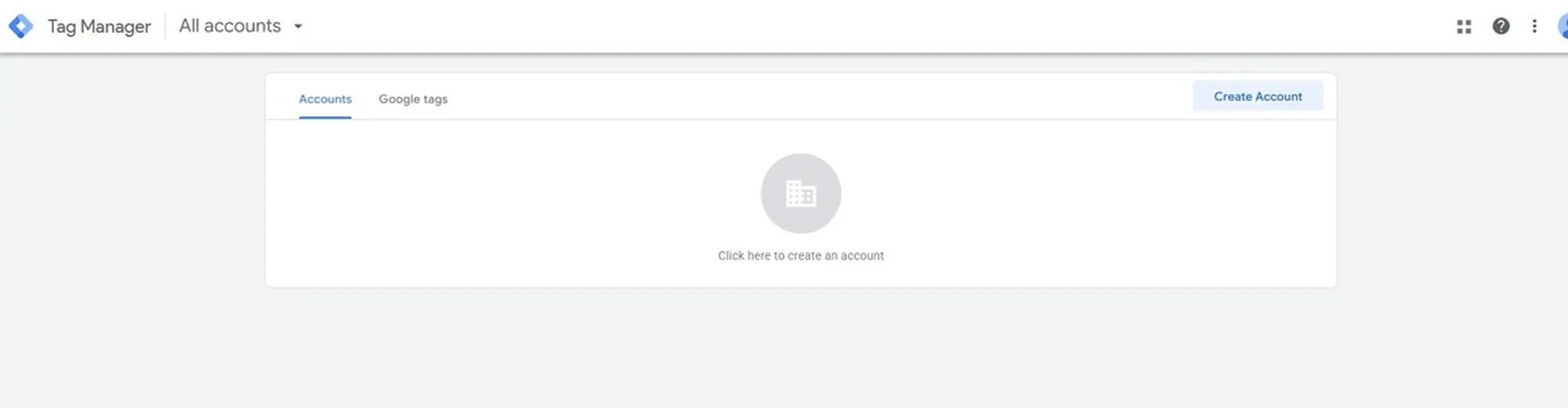This screenshot has width=1568, height=408.
Task: Click empty tab strip right of Google tags
Action: pyautogui.click(x=815, y=97)
